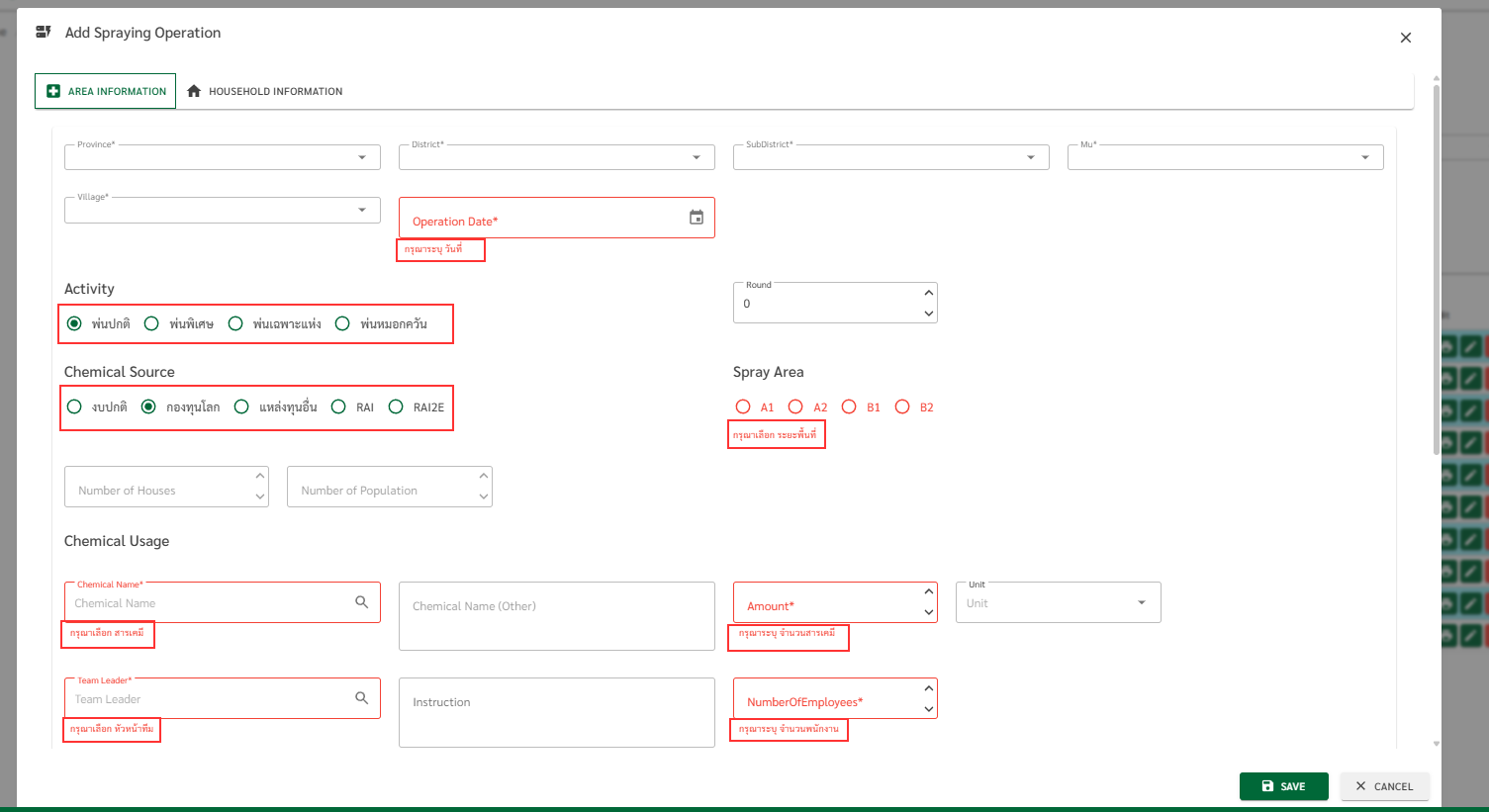Close the Add Spraying Operation dialog

[x=1405, y=38]
